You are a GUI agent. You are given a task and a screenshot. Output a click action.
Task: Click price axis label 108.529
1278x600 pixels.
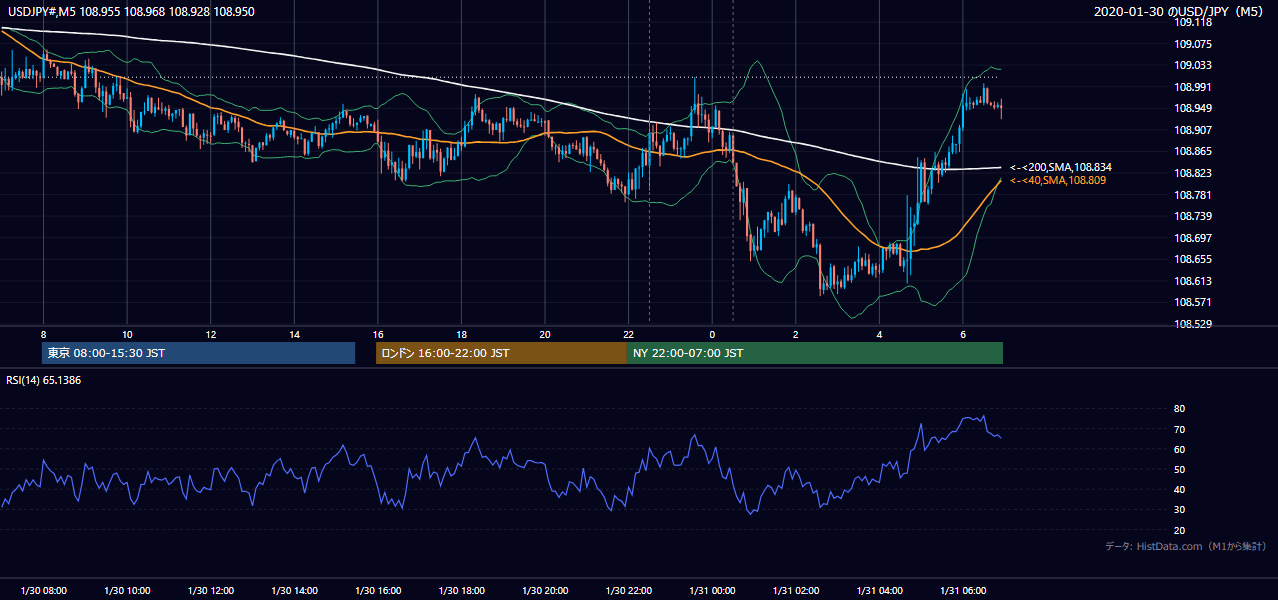click(x=1192, y=324)
